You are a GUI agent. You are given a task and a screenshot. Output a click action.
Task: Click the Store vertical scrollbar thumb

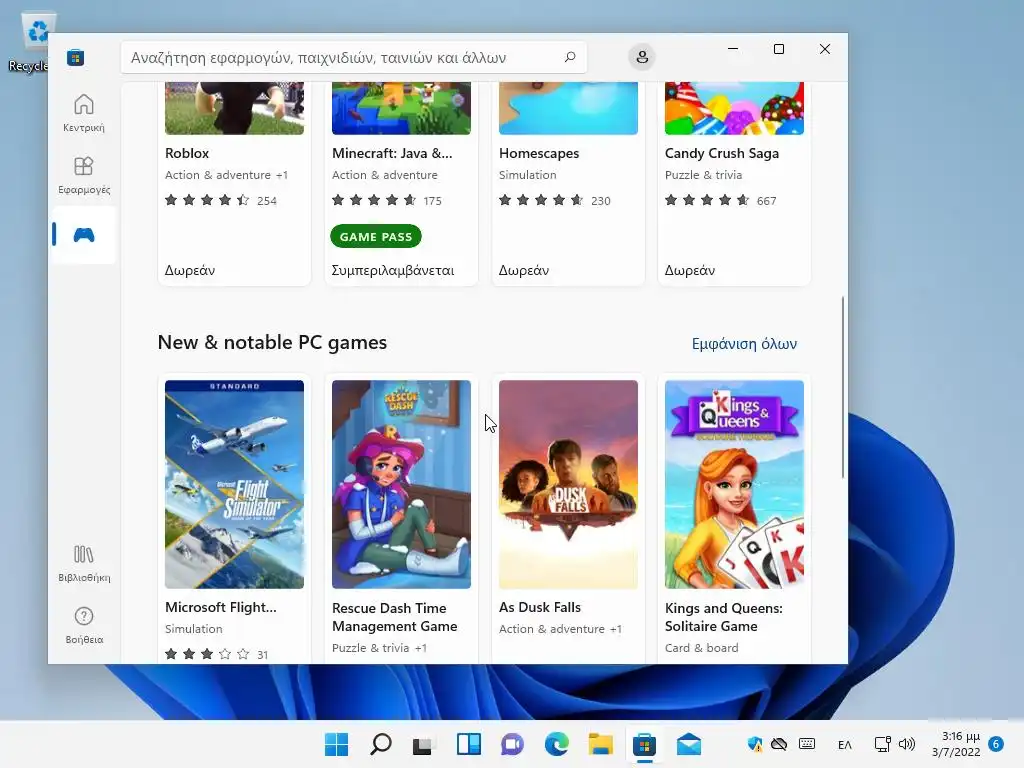[x=842, y=387]
